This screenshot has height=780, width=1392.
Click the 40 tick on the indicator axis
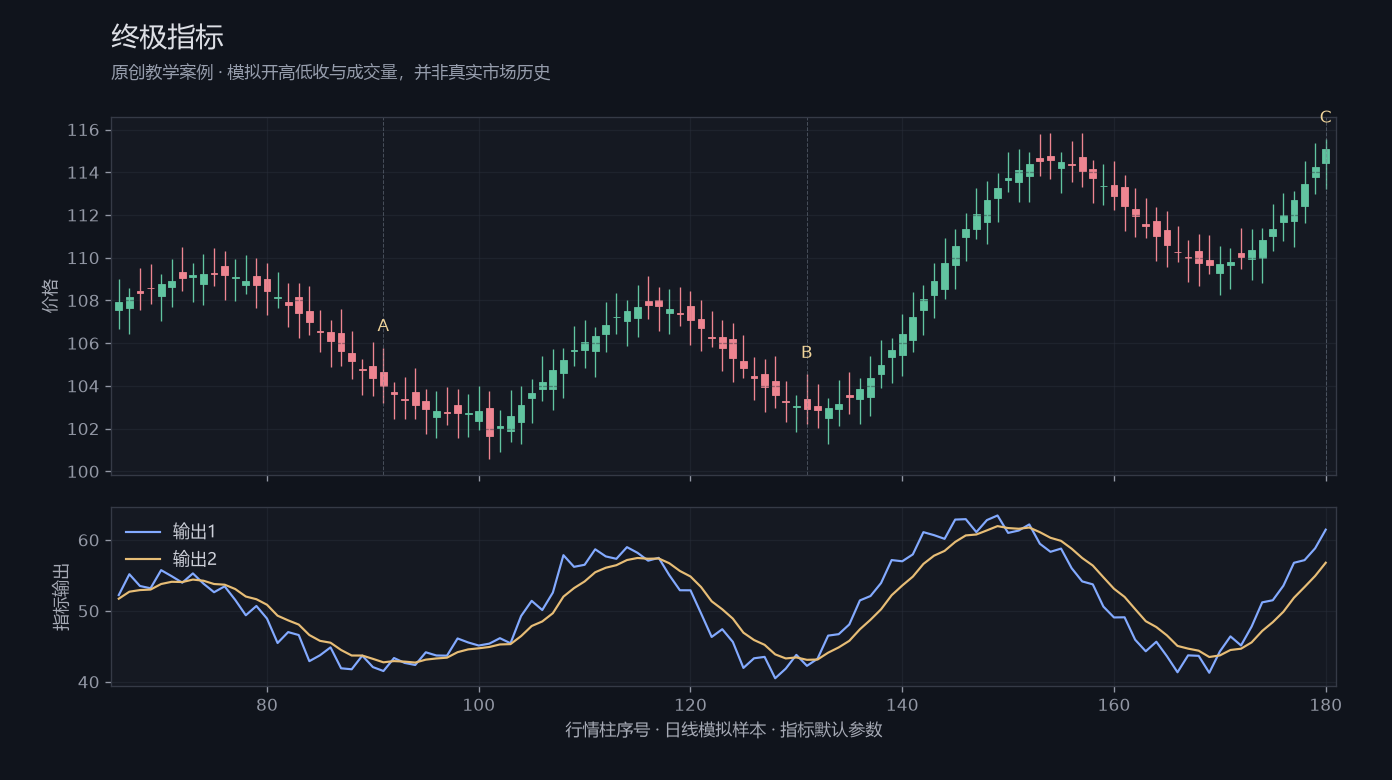click(x=89, y=683)
